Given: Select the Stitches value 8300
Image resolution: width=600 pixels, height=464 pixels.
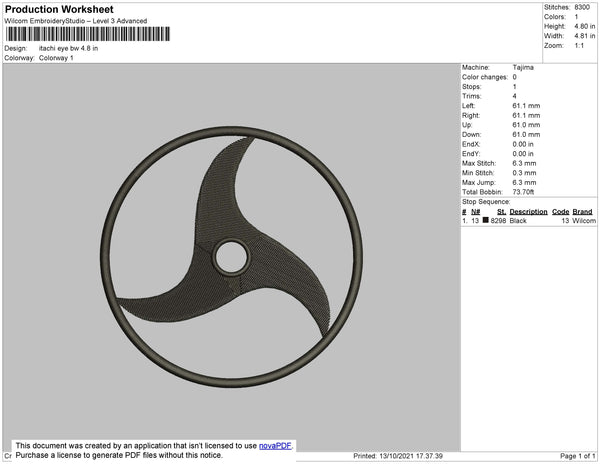Looking at the screenshot, I should 582,7.
